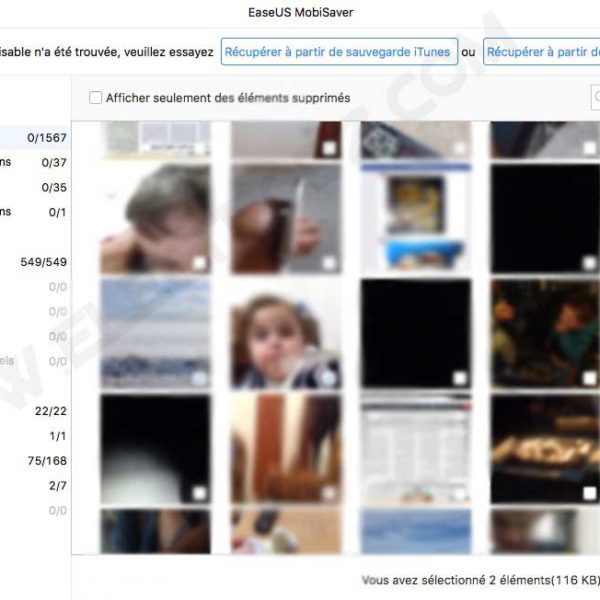The image size is (600, 600).
Task: Open the hand holding knife photo thumbnail
Action: [286, 219]
